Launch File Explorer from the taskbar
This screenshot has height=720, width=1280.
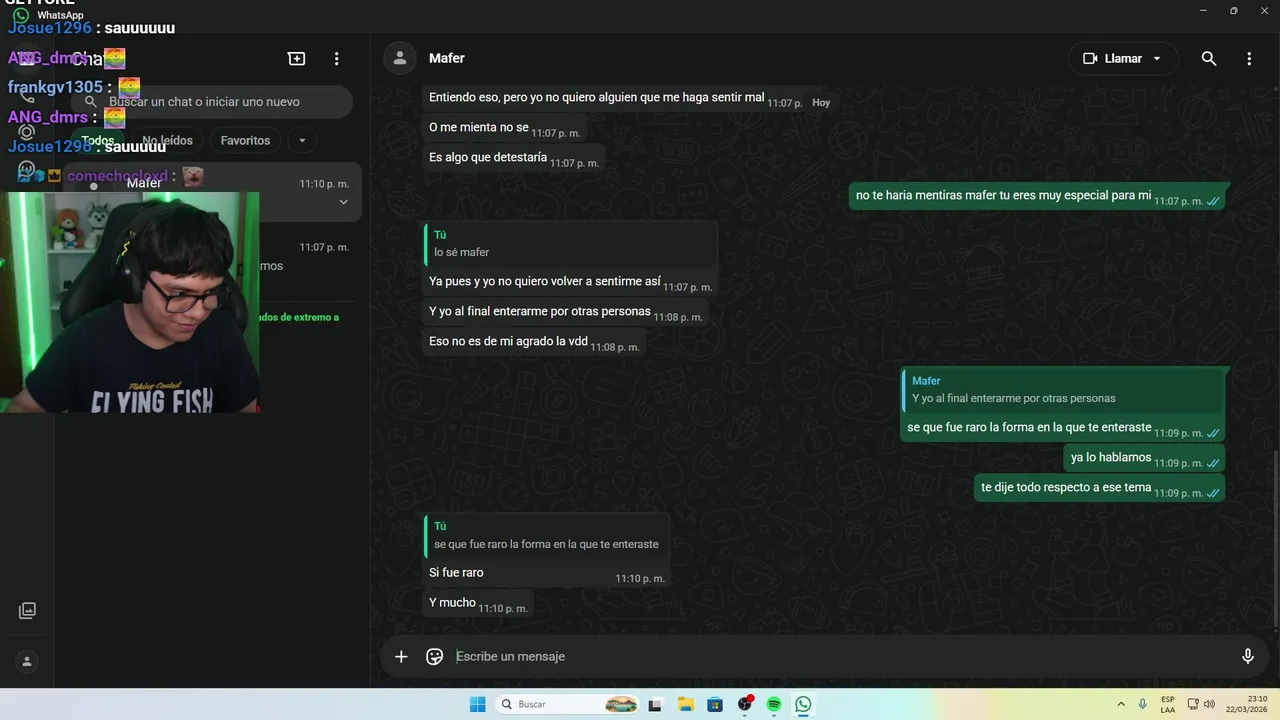686,704
